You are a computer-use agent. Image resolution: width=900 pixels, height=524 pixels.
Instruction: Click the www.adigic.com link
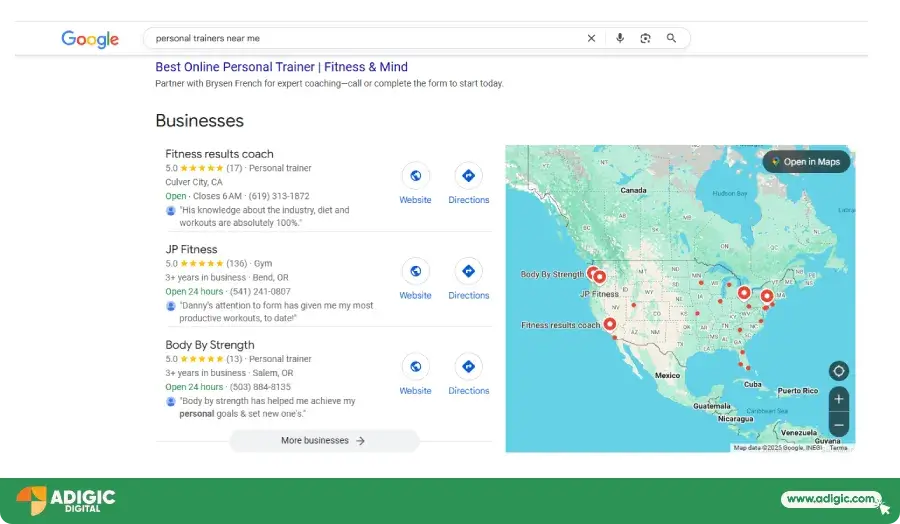(831, 499)
